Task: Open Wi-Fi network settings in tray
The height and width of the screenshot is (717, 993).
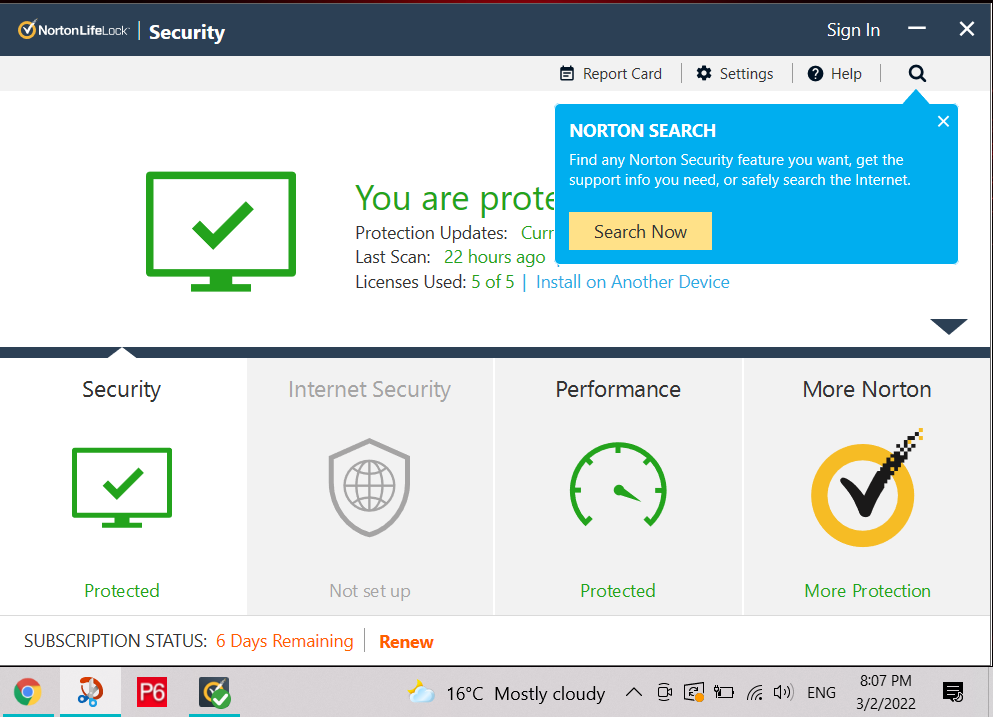Action: (754, 692)
